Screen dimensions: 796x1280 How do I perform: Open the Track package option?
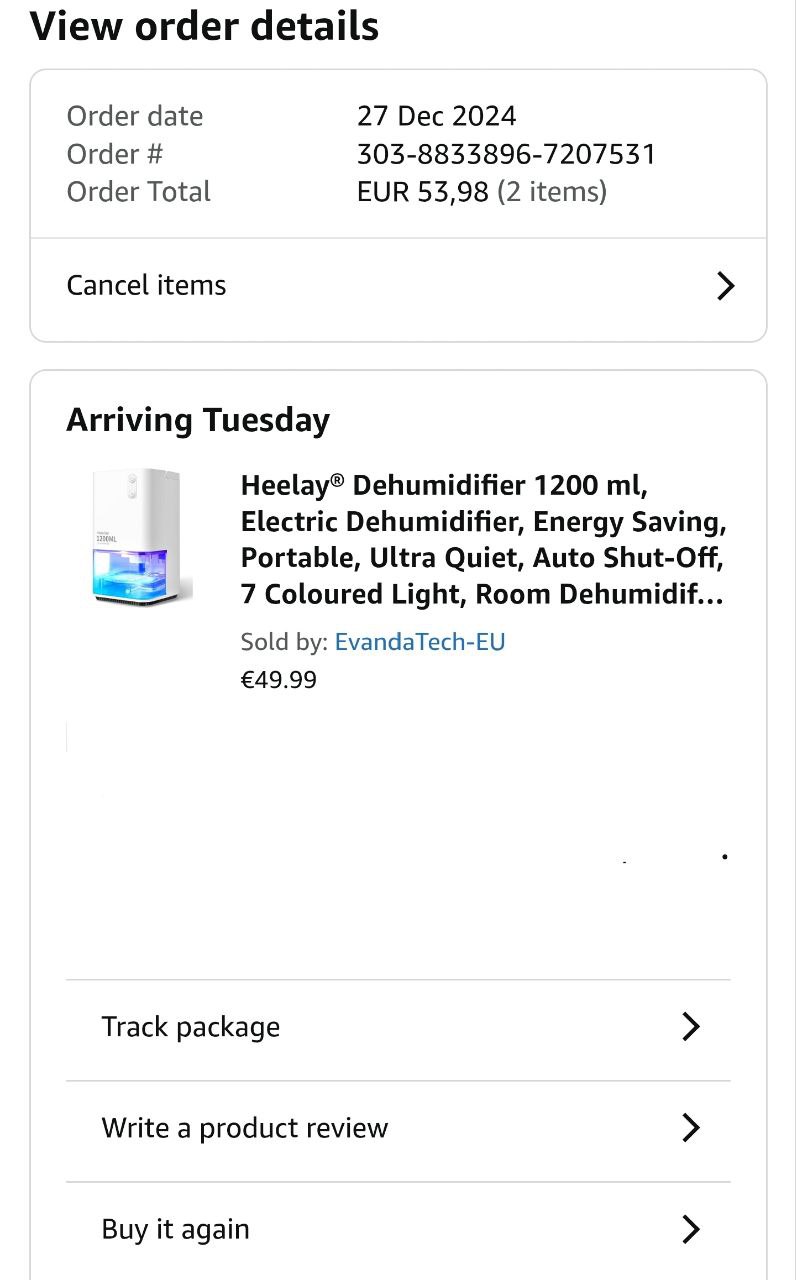(x=191, y=1027)
